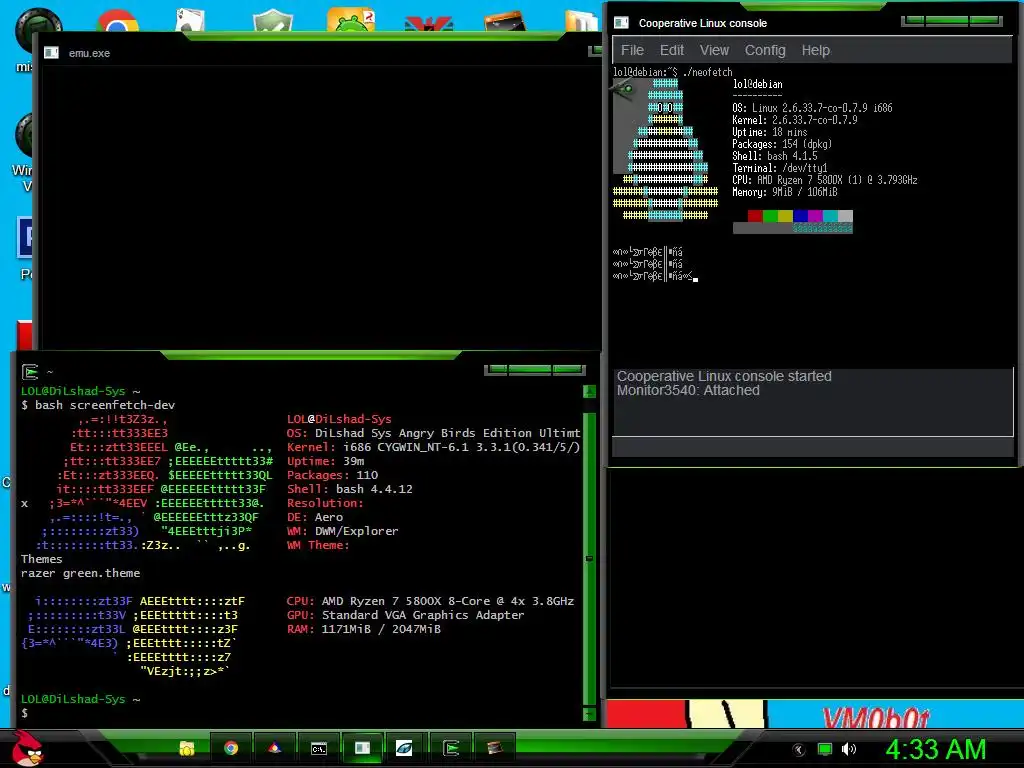Open the file explorer folder icon in taskbar
1024x768 pixels.
(187, 748)
